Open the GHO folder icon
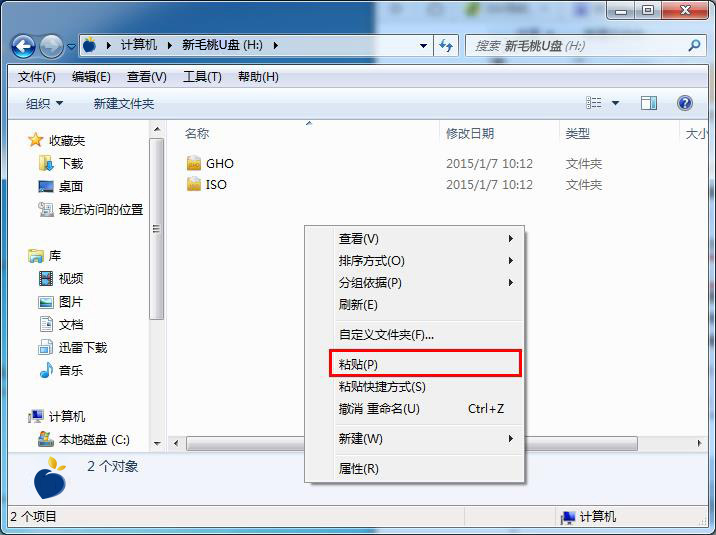This screenshot has height=535, width=716. [194, 163]
